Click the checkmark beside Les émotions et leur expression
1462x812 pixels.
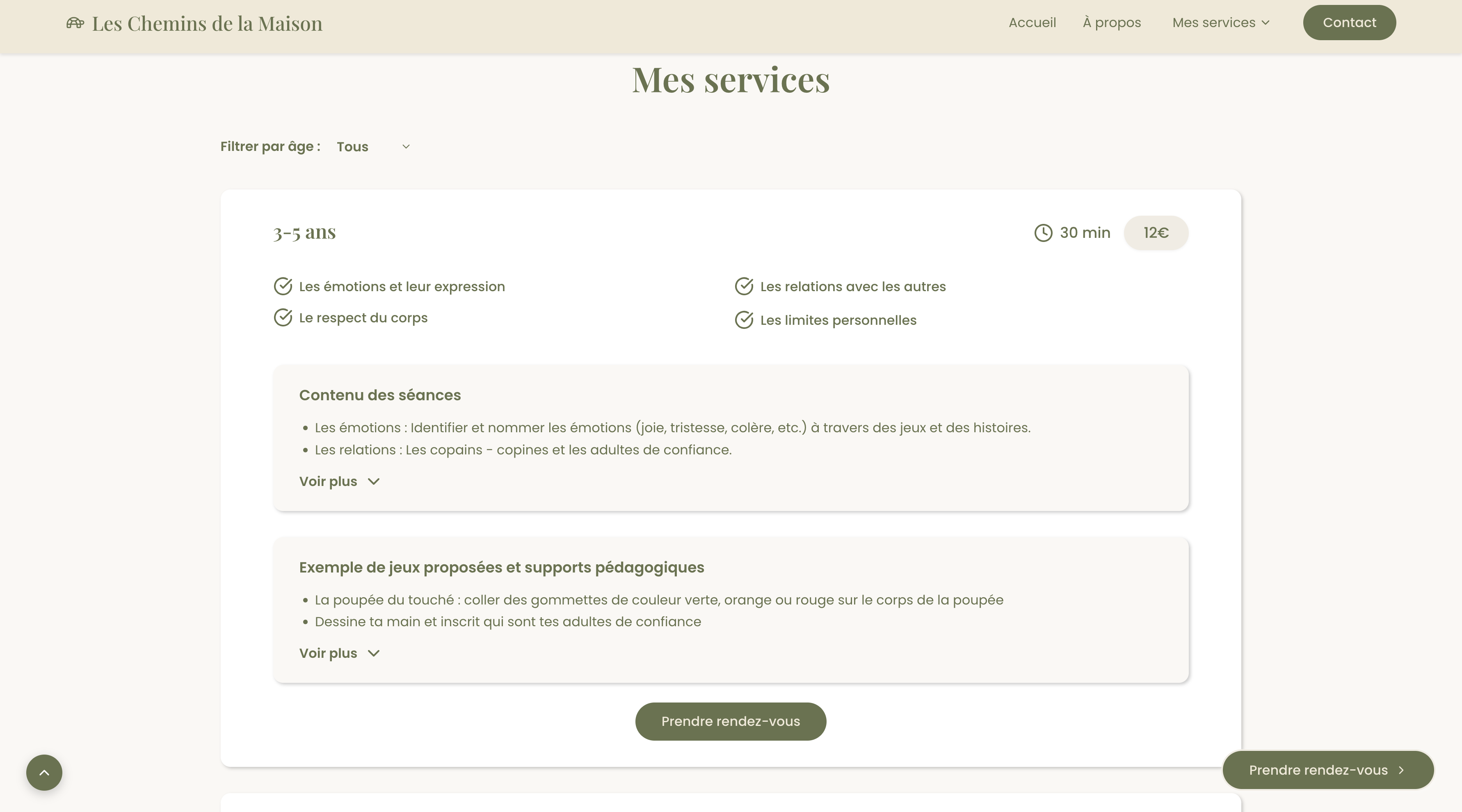click(283, 287)
